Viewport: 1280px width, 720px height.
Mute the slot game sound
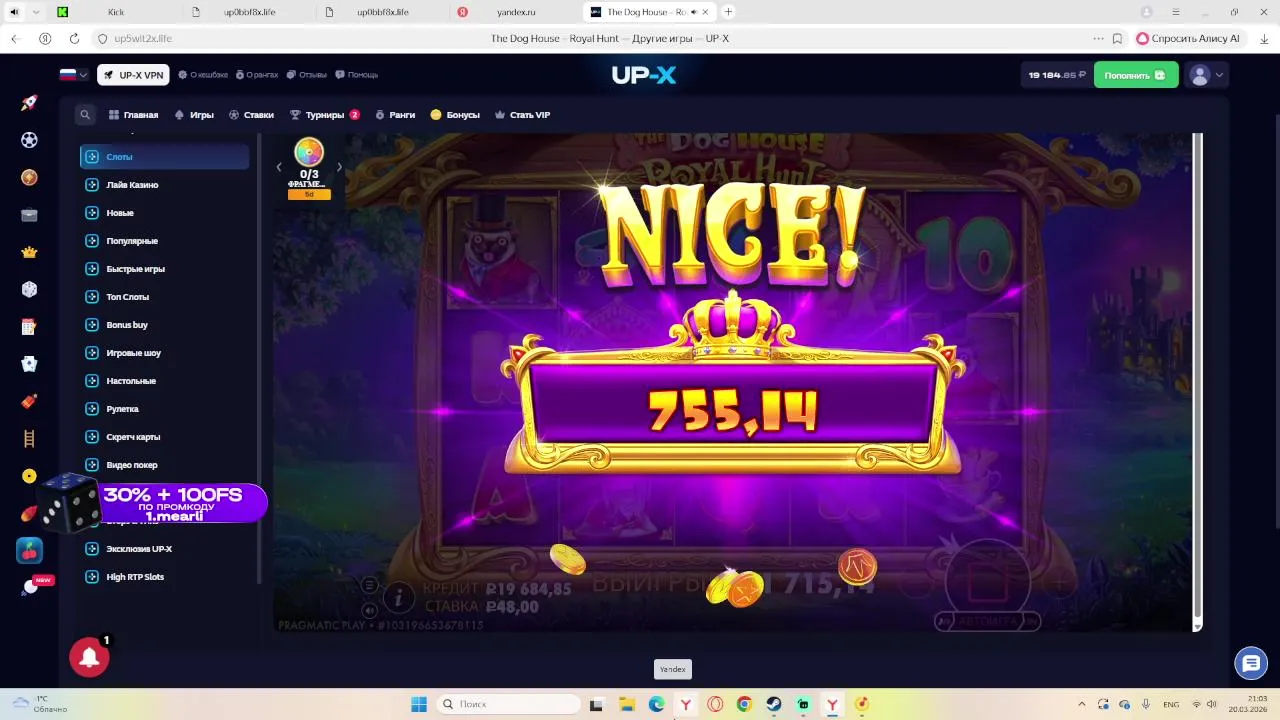(x=369, y=610)
